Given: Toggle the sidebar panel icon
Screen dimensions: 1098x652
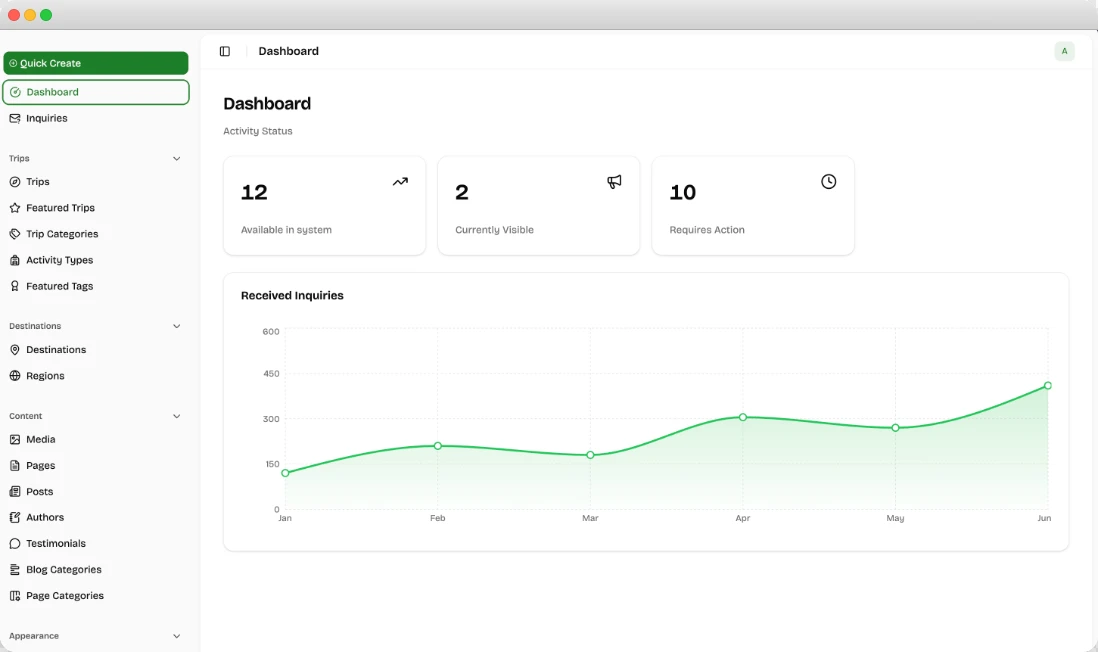Looking at the screenshot, I should pyautogui.click(x=225, y=51).
